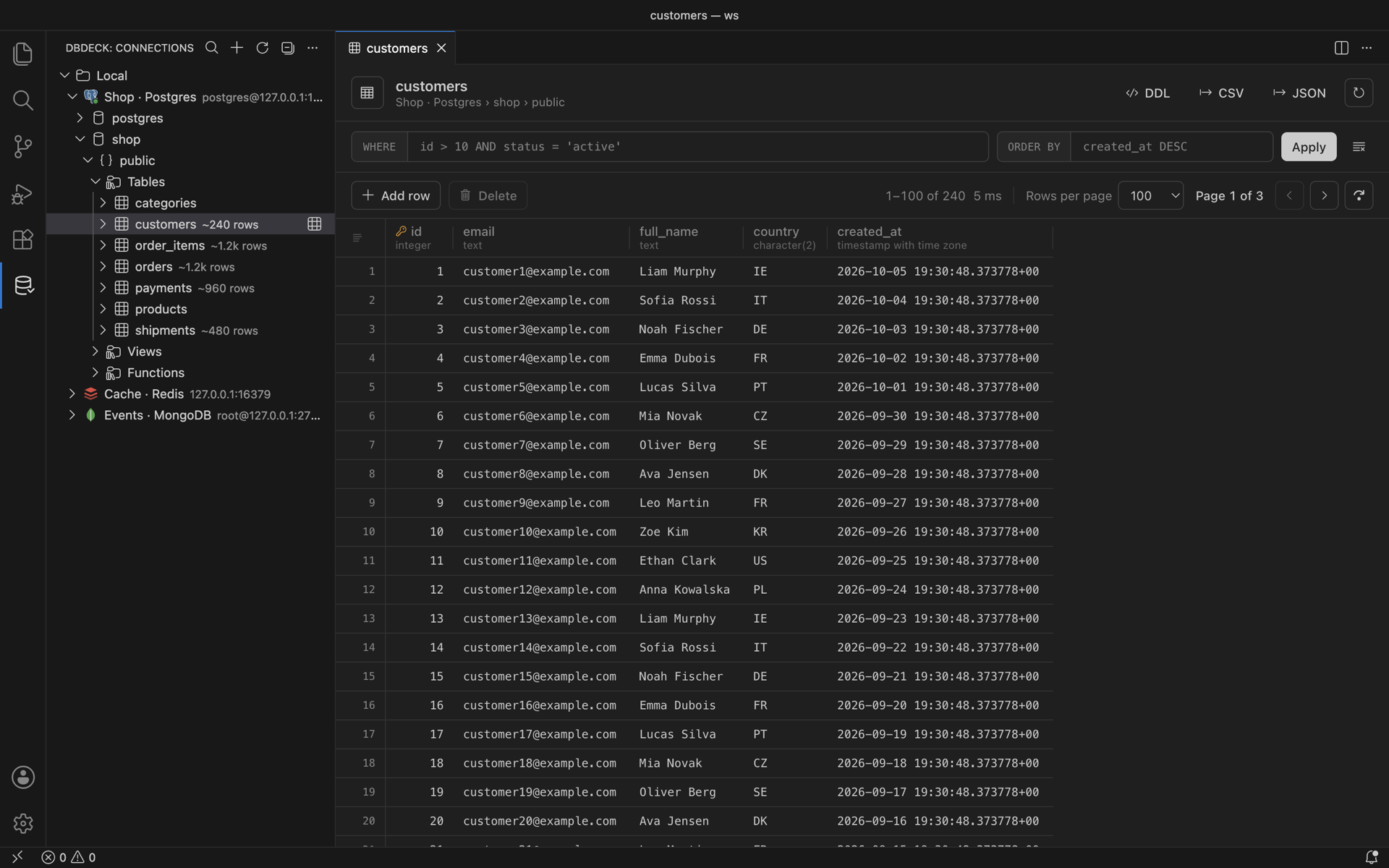The height and width of the screenshot is (868, 1389).
Task: Open editor more actions ellipsis
Action: [x=1367, y=48]
